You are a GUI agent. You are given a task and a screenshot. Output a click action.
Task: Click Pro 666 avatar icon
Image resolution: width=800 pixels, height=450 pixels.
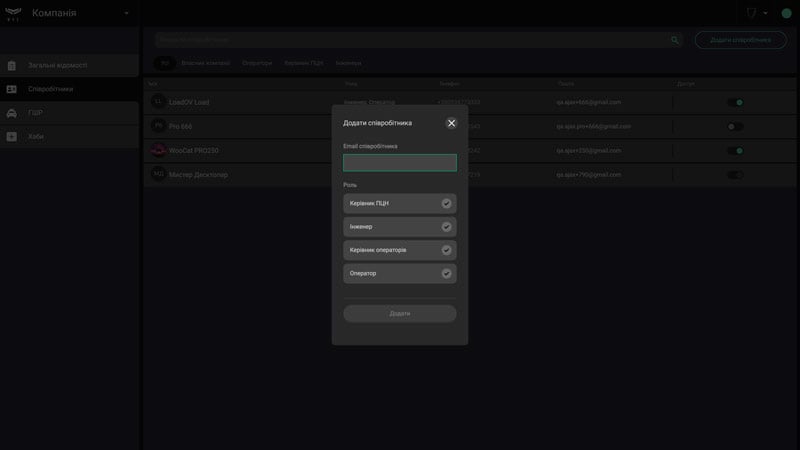coord(158,126)
